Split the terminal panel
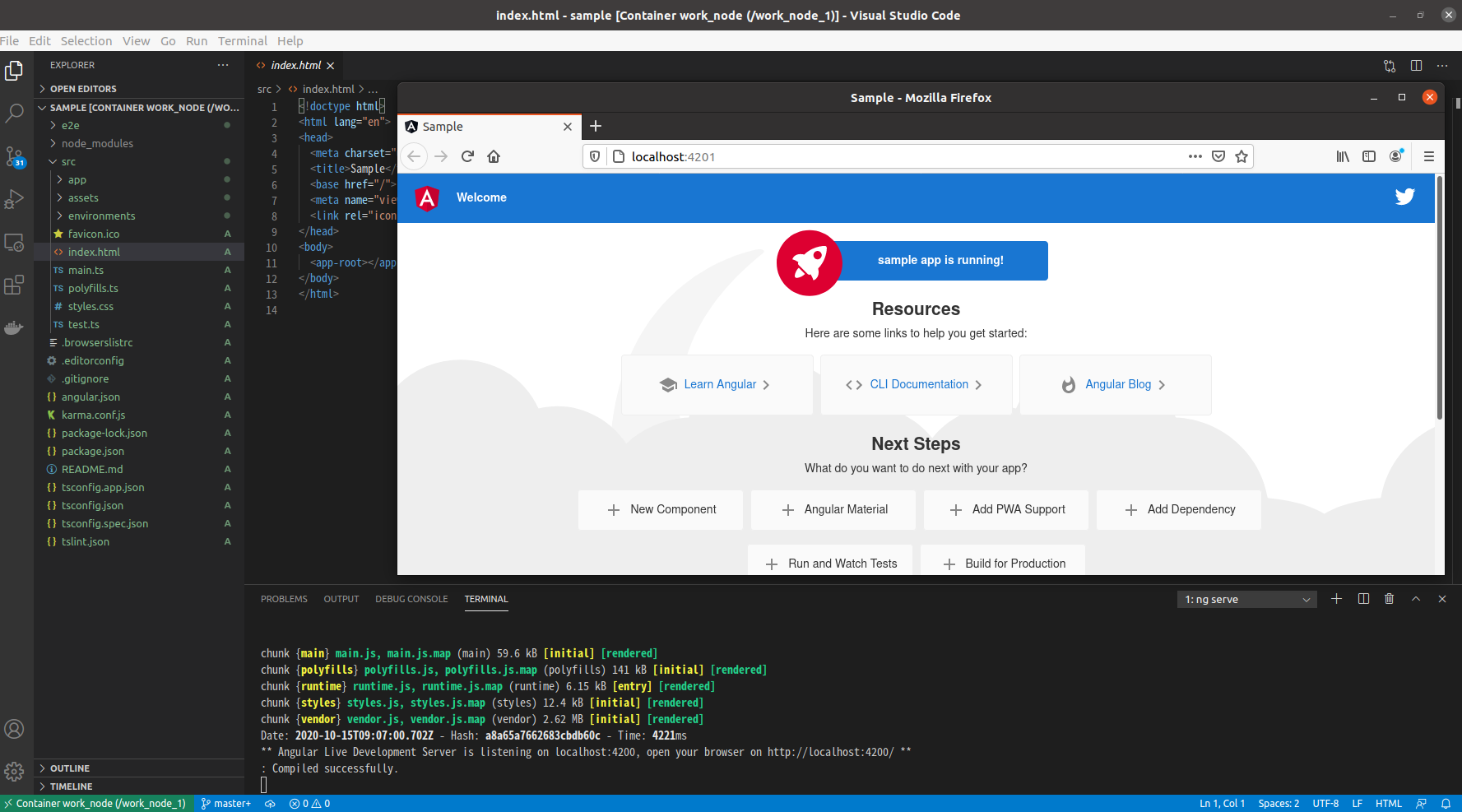1462x812 pixels. pyautogui.click(x=1363, y=599)
